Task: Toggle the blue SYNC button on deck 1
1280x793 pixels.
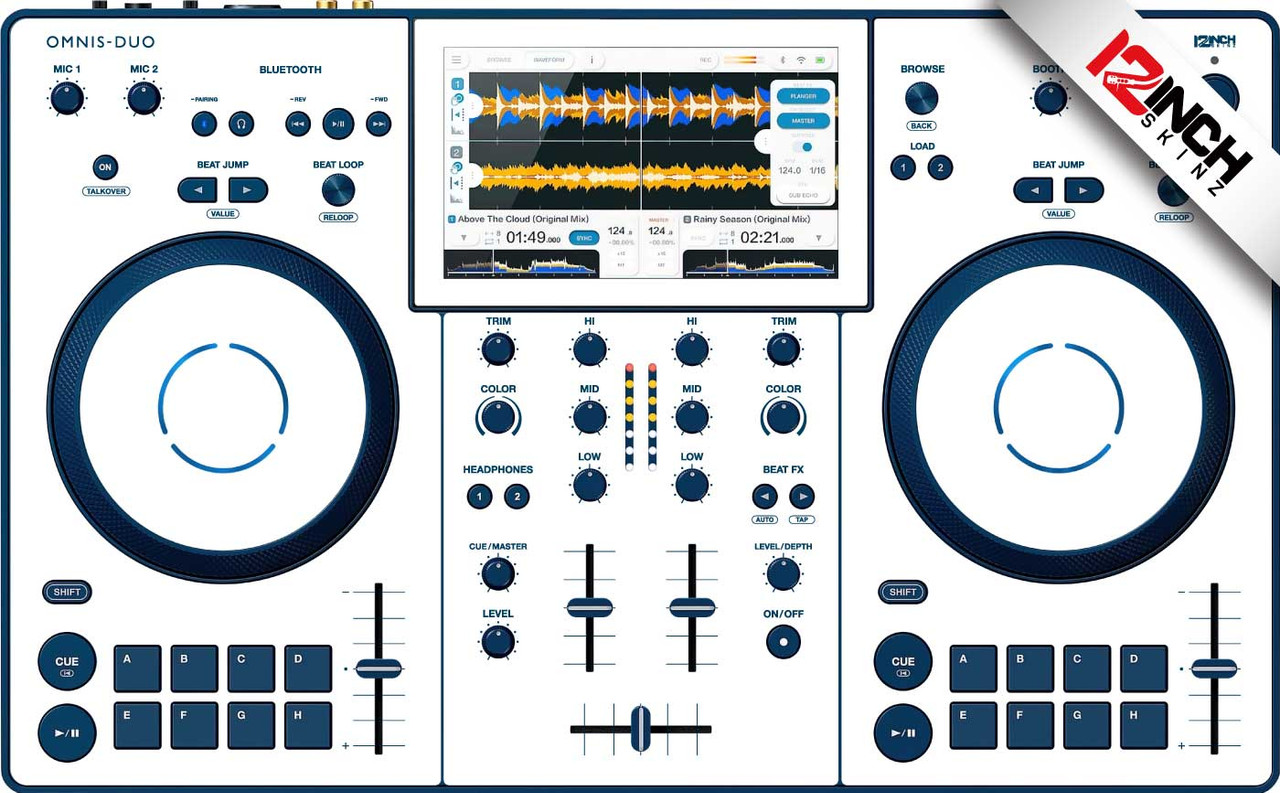Action: (584, 237)
